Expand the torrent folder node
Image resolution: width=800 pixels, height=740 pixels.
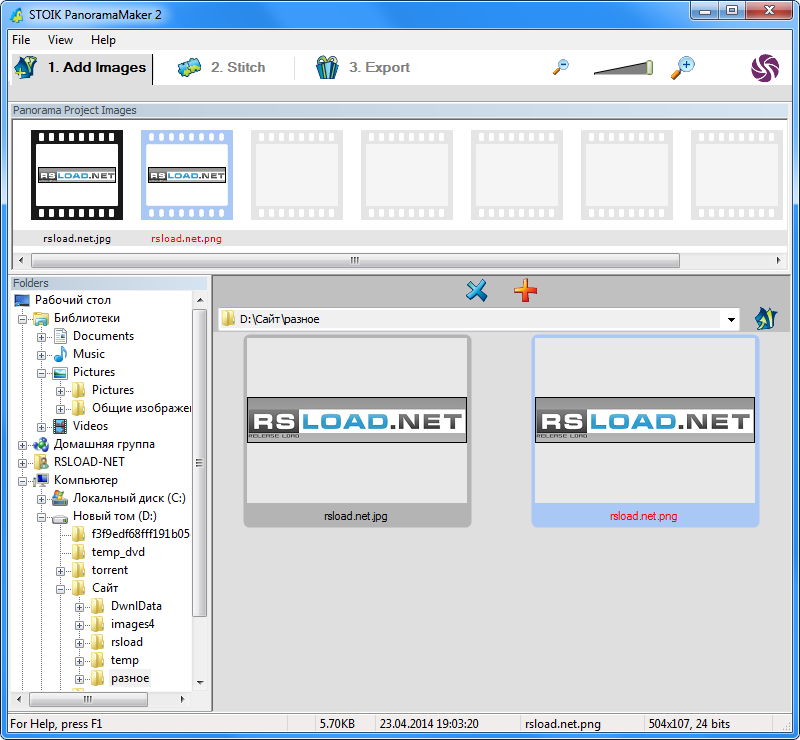click(60, 571)
